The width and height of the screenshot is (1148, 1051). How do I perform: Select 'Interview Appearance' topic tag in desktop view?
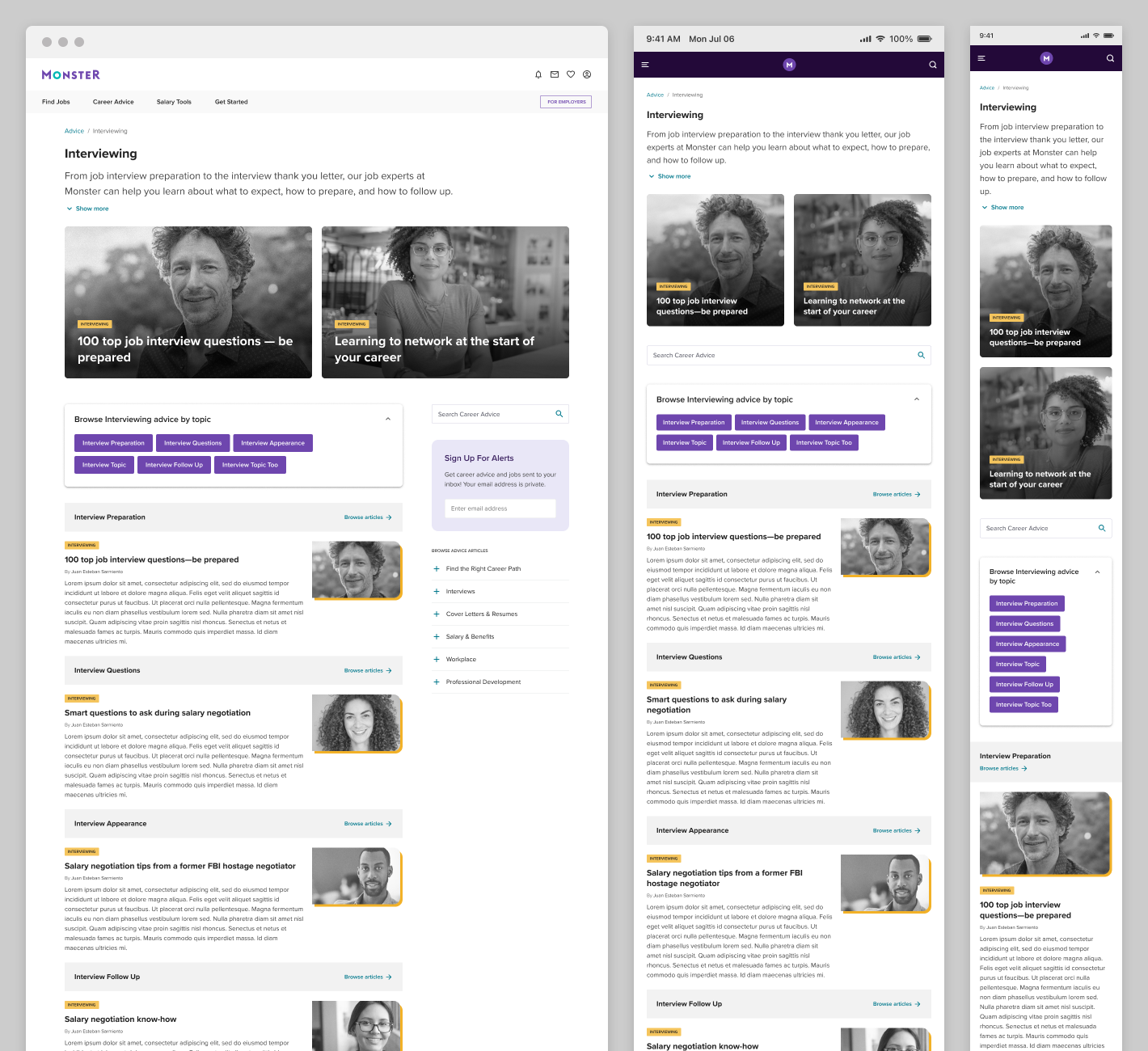272,443
